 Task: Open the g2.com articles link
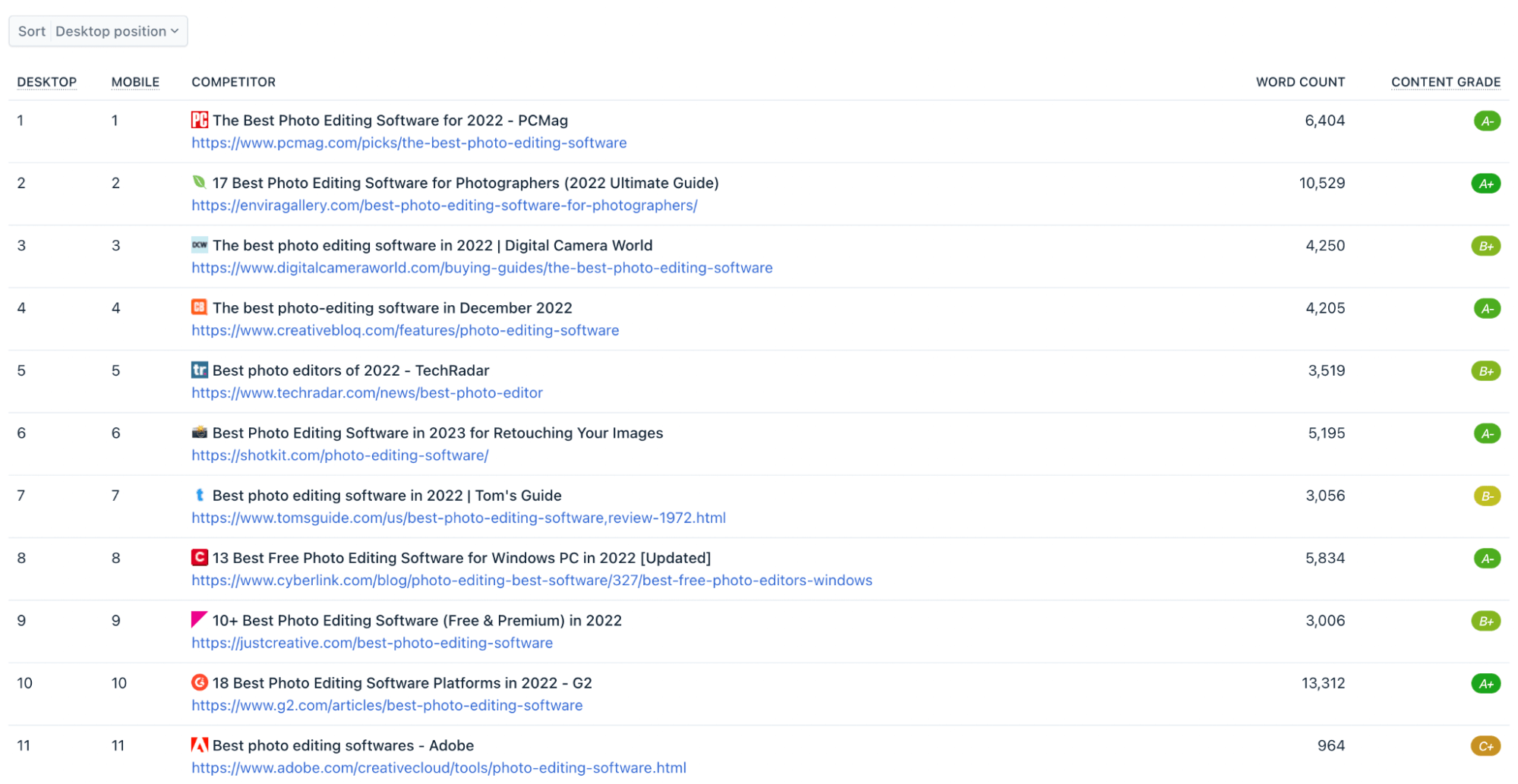(387, 705)
